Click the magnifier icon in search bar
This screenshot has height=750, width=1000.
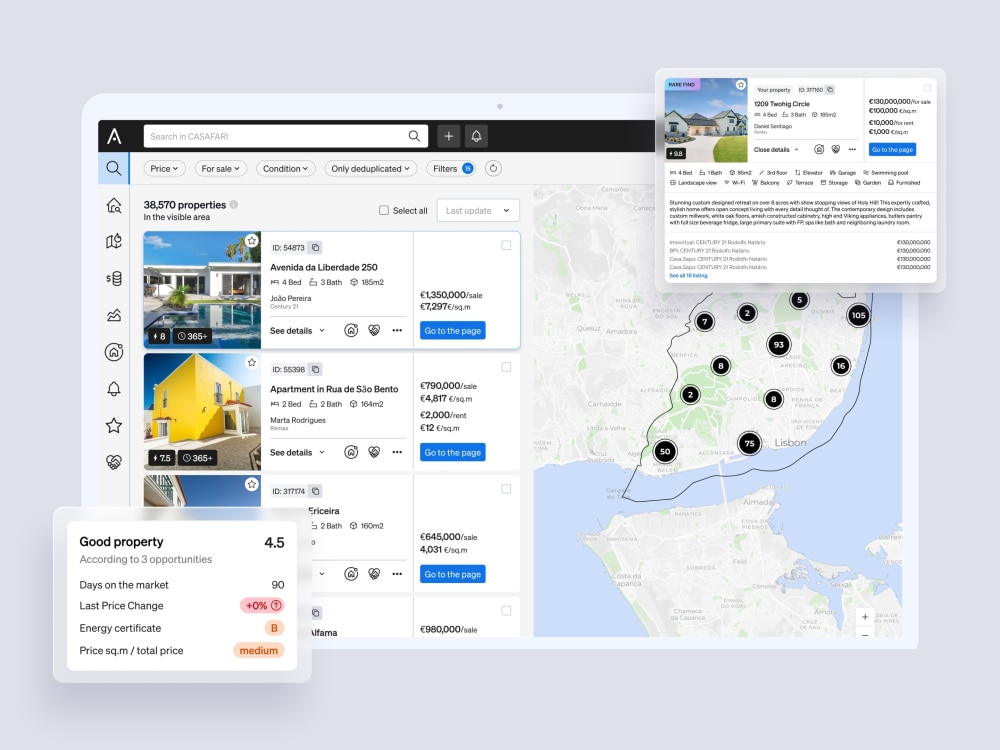(x=414, y=136)
